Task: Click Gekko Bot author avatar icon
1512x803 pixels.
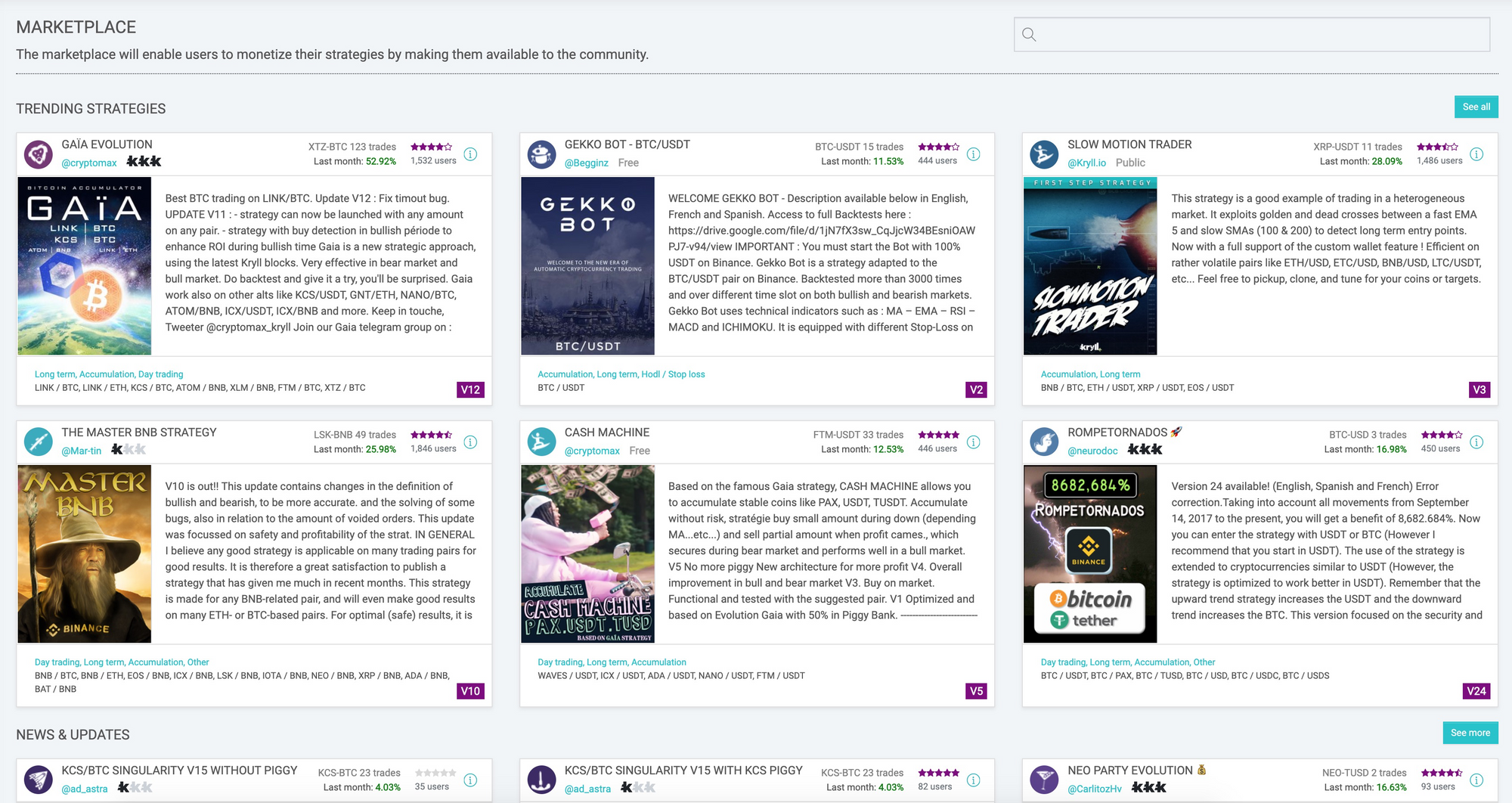Action: tap(541, 154)
